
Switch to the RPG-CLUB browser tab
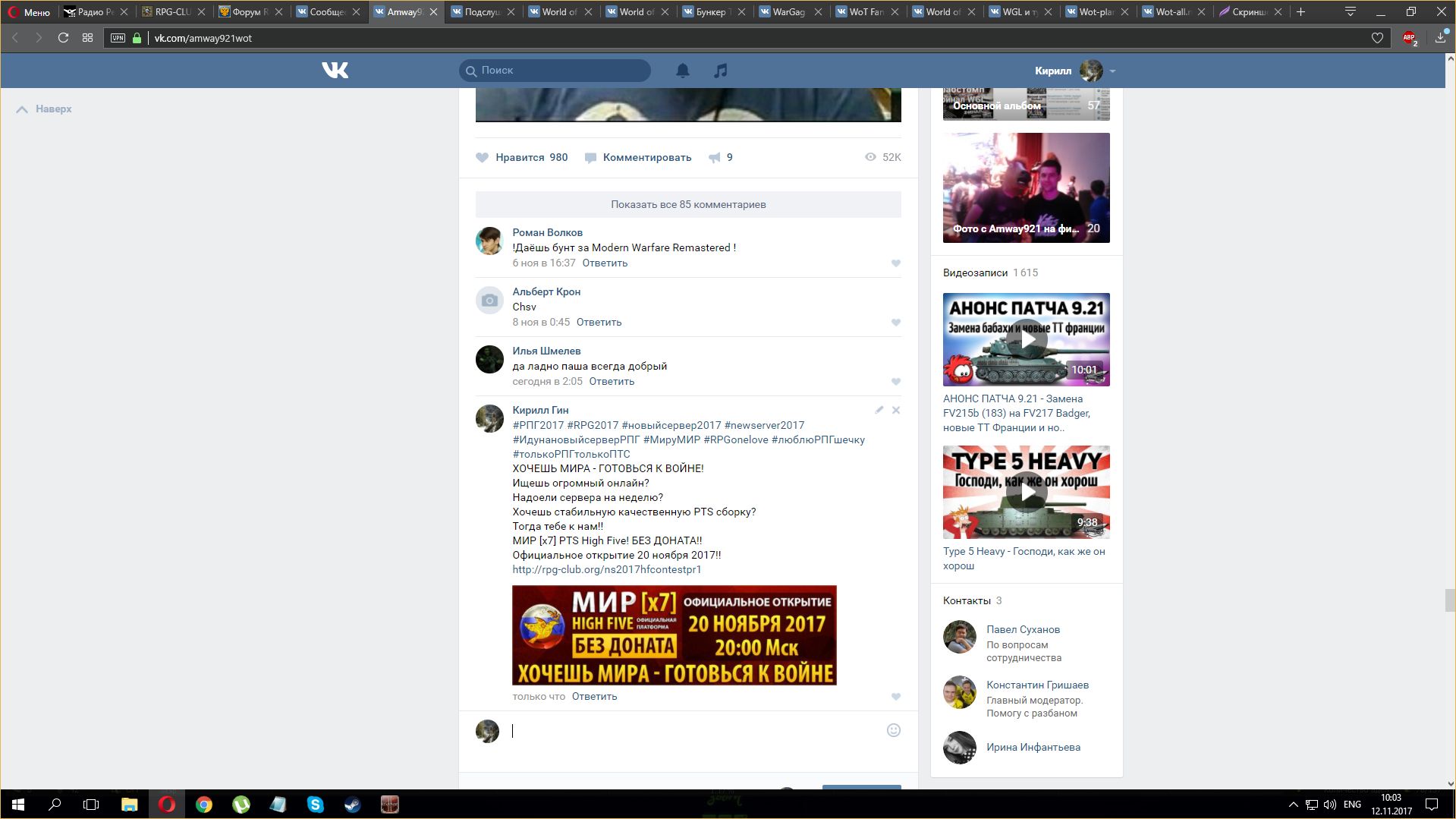click(172, 12)
